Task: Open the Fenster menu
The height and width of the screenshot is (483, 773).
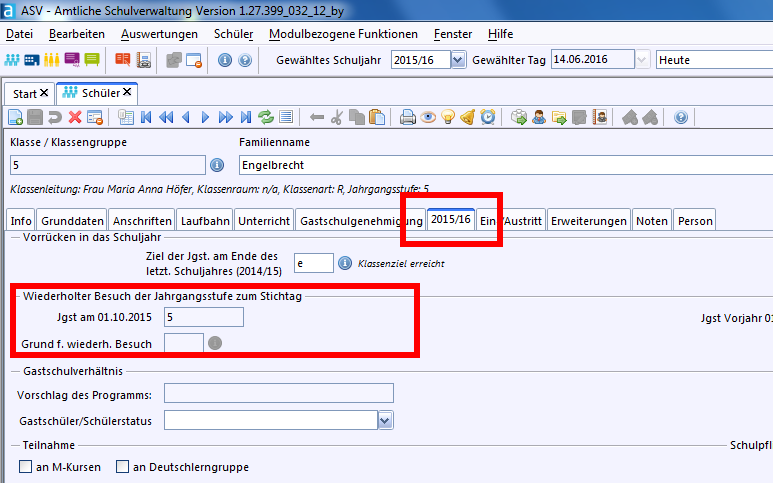Action: pyautogui.click(x=453, y=34)
